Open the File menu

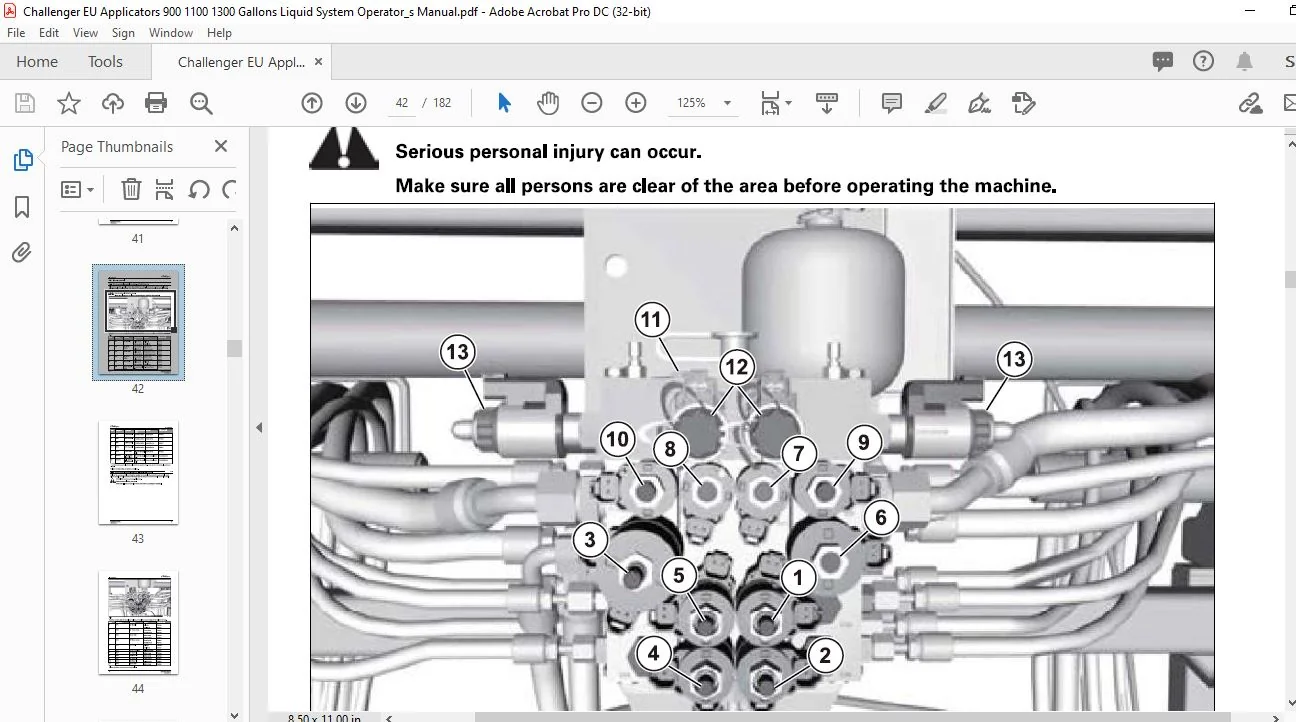coord(16,32)
